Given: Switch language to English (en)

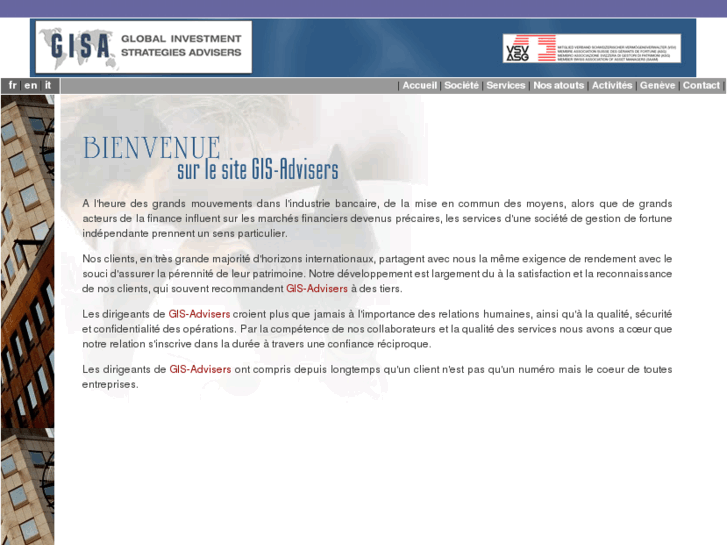Looking at the screenshot, I should [x=31, y=85].
